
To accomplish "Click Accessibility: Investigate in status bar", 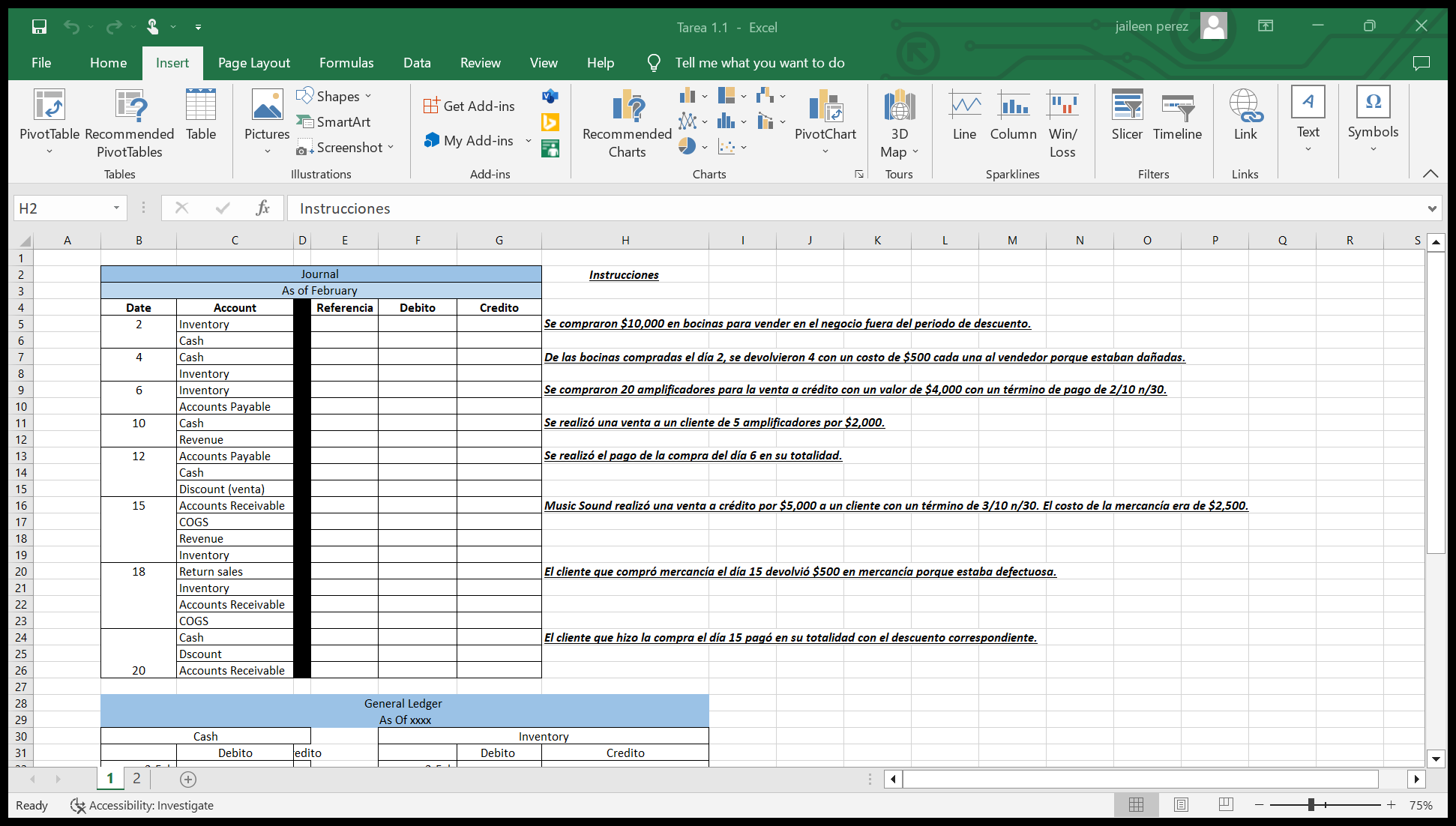I will [x=142, y=805].
